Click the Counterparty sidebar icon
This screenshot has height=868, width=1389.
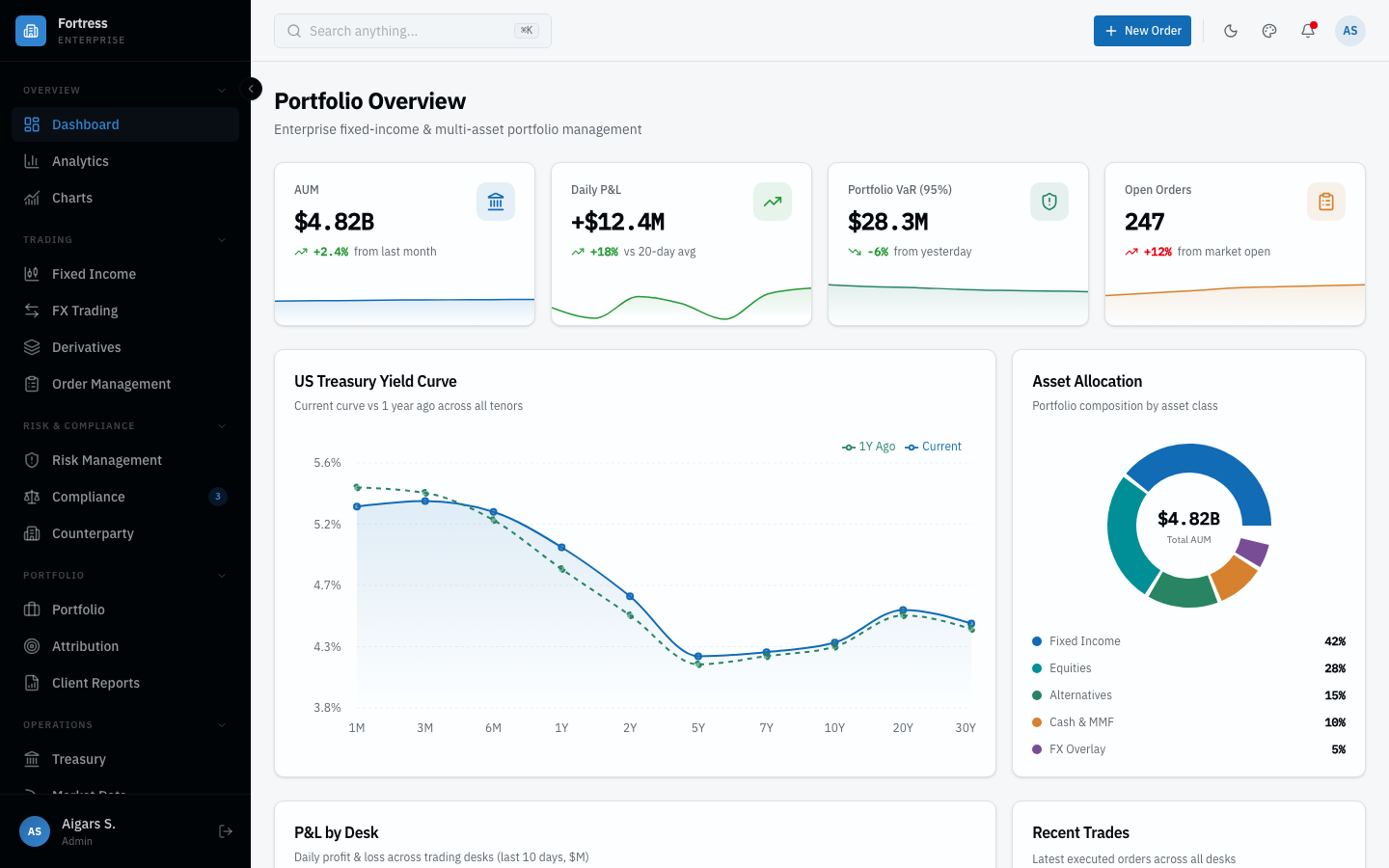coord(32,533)
